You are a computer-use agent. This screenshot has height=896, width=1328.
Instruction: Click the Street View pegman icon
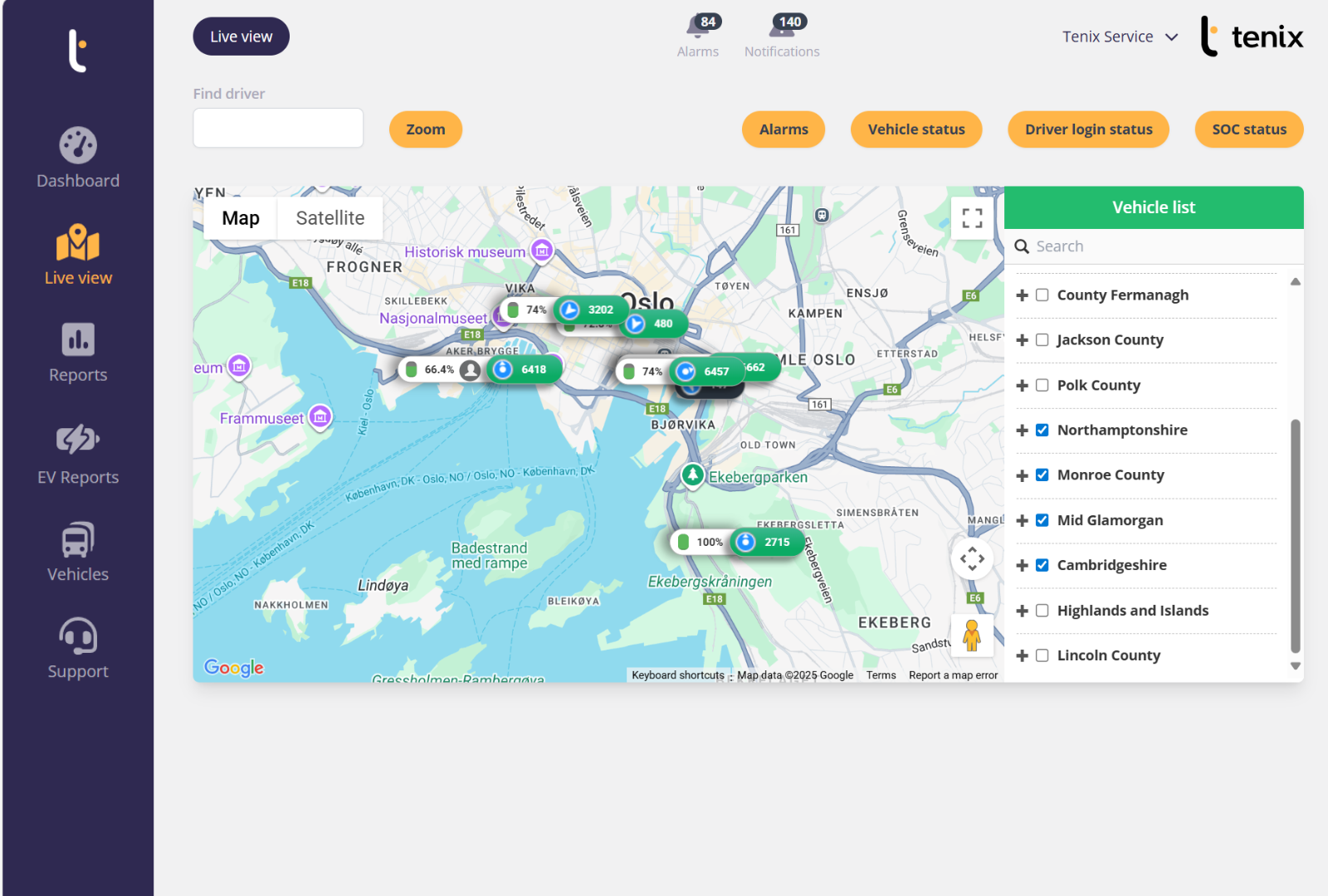click(x=972, y=636)
